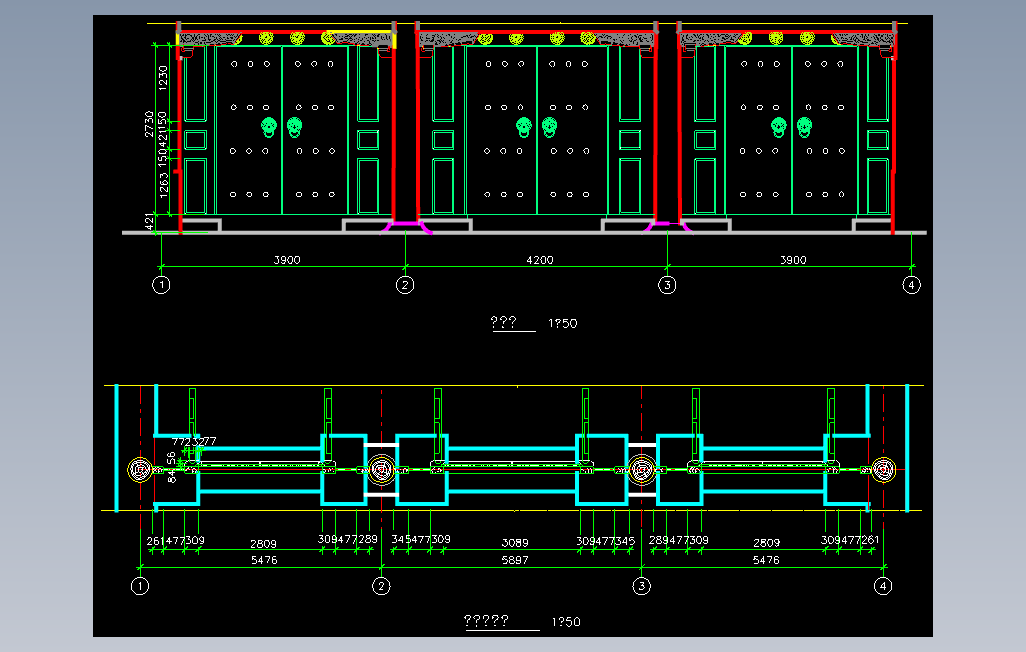Click the 2809 dimension between plan axes 3 and 4

[766, 543]
